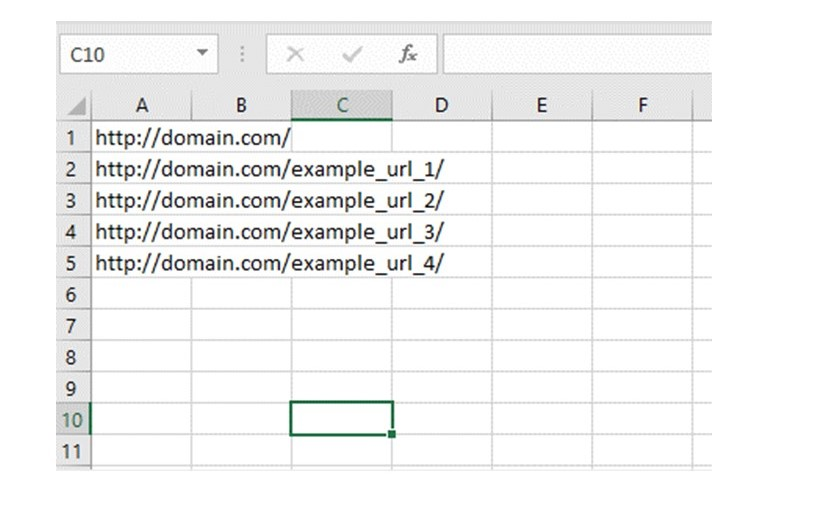Click the fill handle of cell C10
826x526 pixels.
click(x=391, y=434)
